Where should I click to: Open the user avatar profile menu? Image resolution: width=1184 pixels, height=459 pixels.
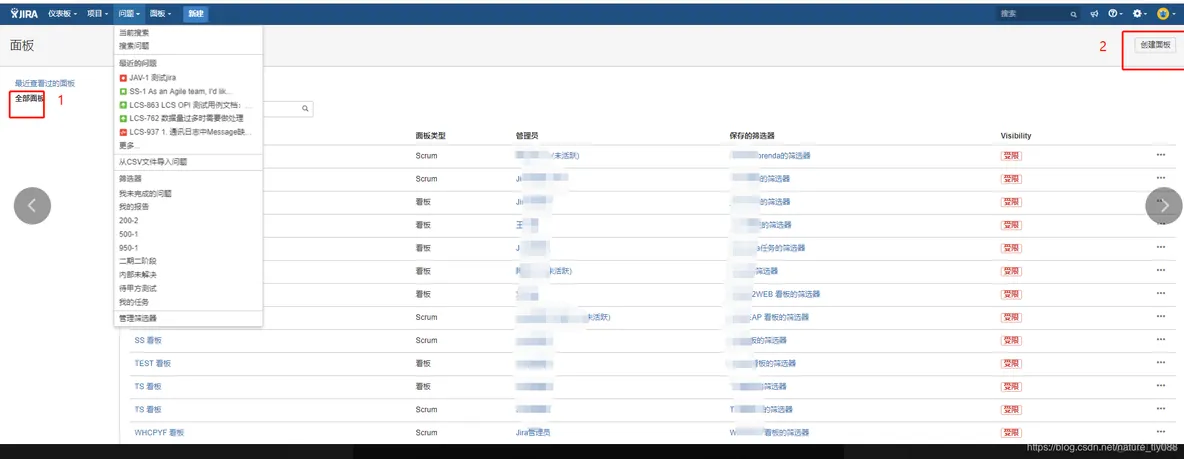click(1166, 14)
